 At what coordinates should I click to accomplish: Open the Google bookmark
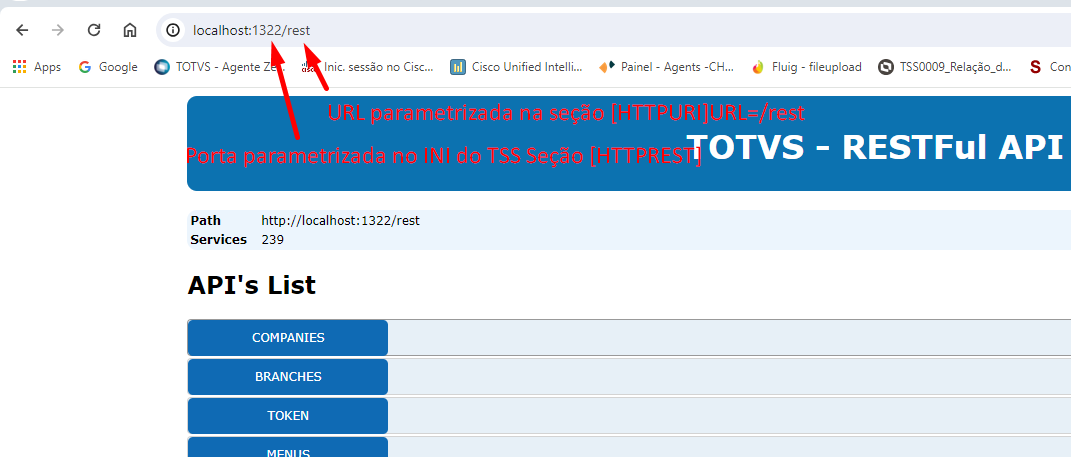pyautogui.click(x=108, y=67)
